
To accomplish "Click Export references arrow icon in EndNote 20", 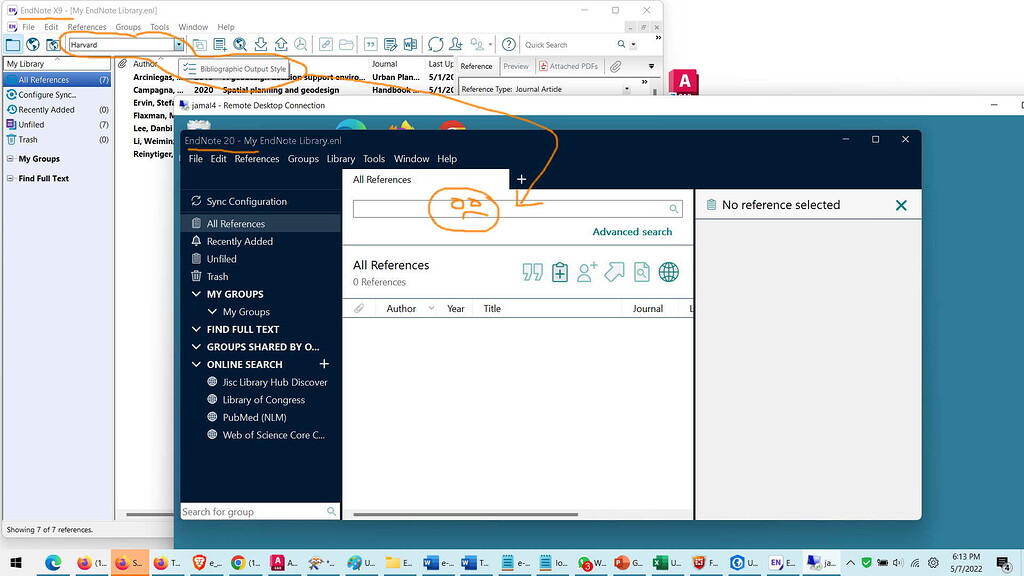I will pos(615,272).
